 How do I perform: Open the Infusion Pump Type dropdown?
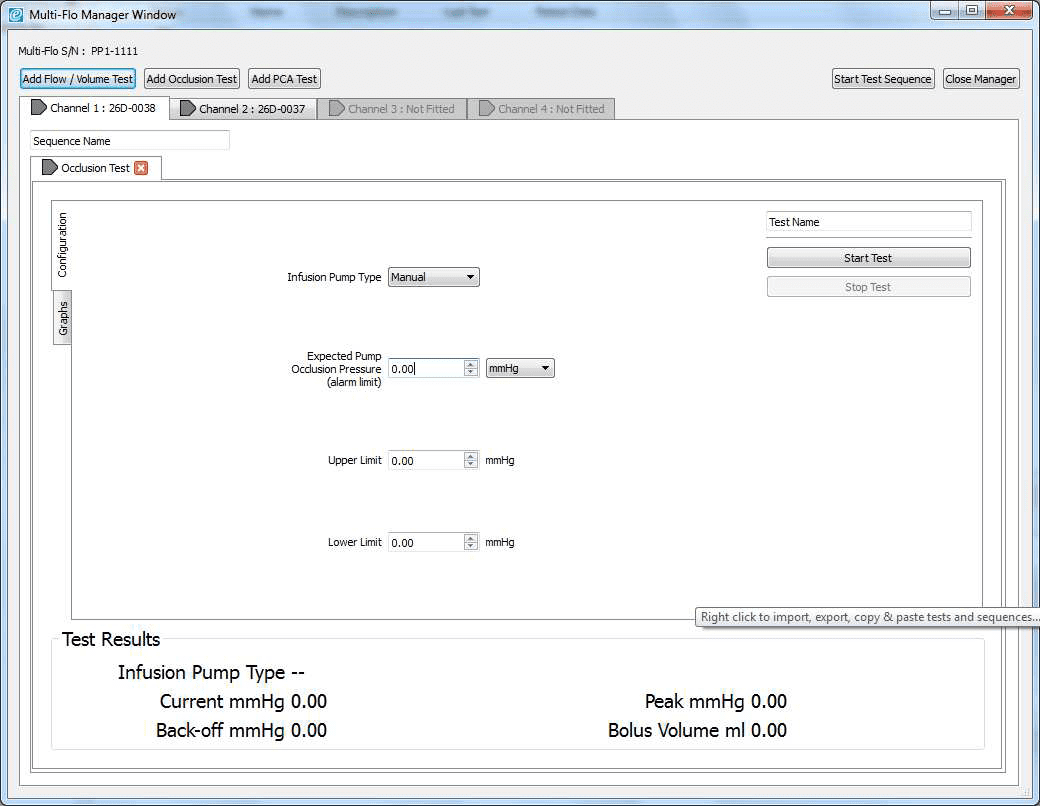click(433, 277)
